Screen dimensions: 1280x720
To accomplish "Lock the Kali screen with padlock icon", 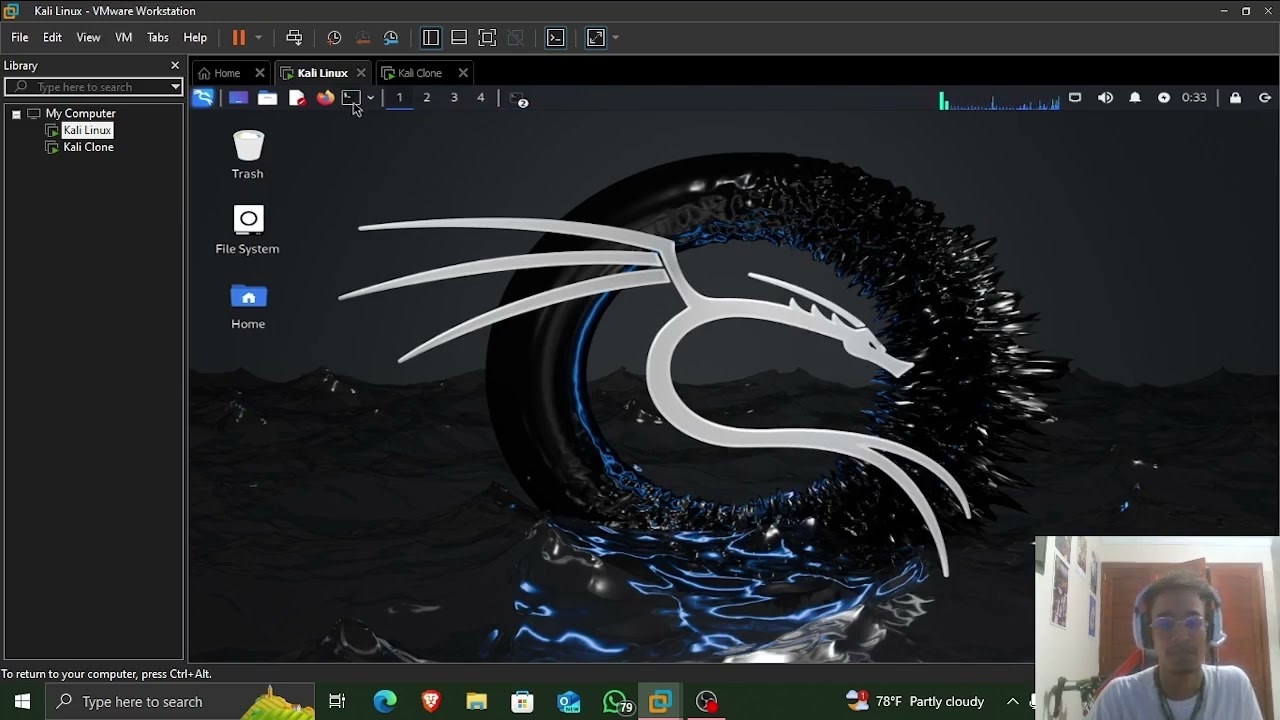I will [1236, 98].
